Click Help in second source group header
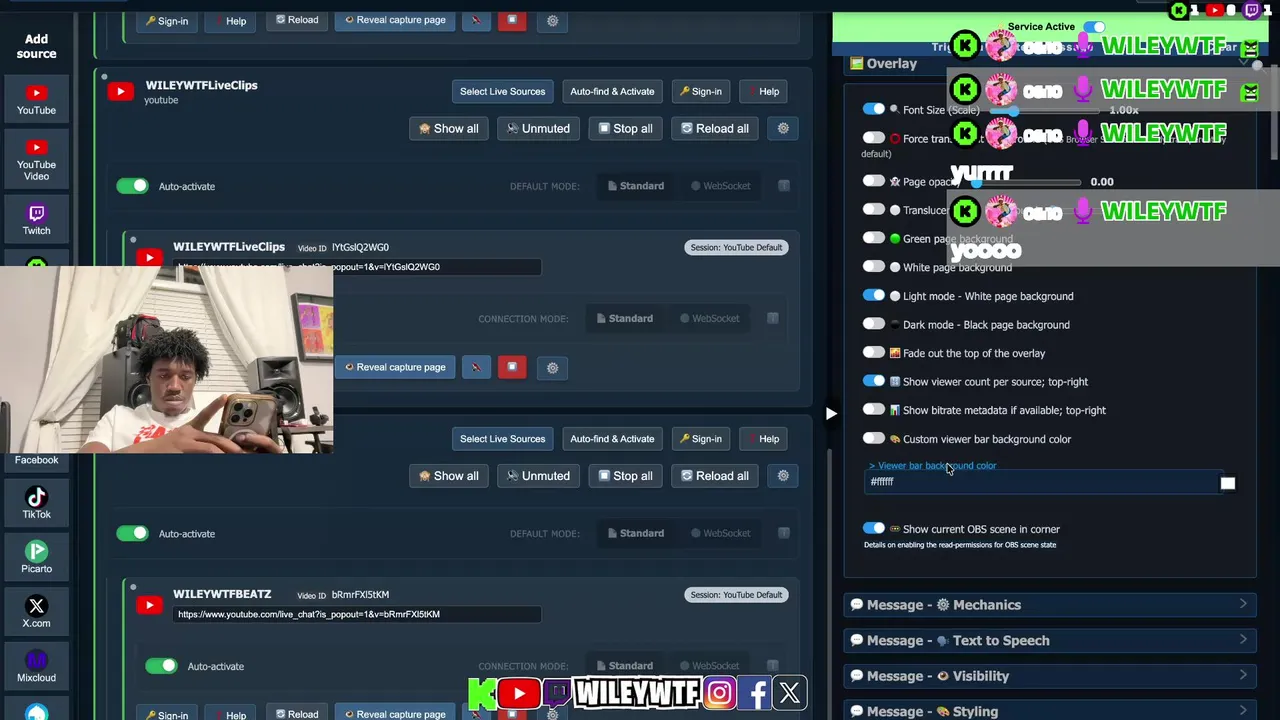The height and width of the screenshot is (720, 1280). 763,439
